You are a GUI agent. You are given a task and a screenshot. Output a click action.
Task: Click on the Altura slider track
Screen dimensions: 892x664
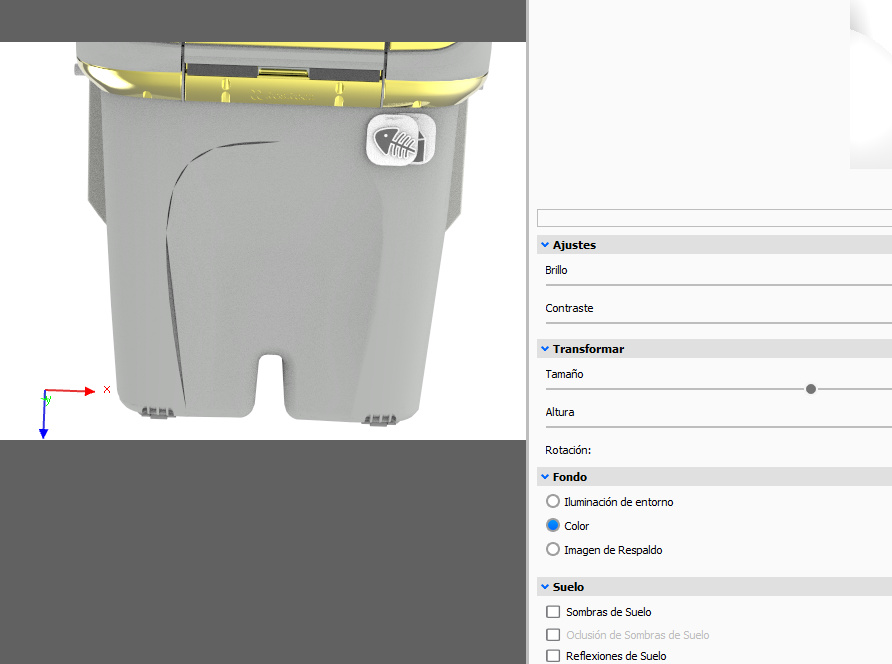tap(718, 427)
